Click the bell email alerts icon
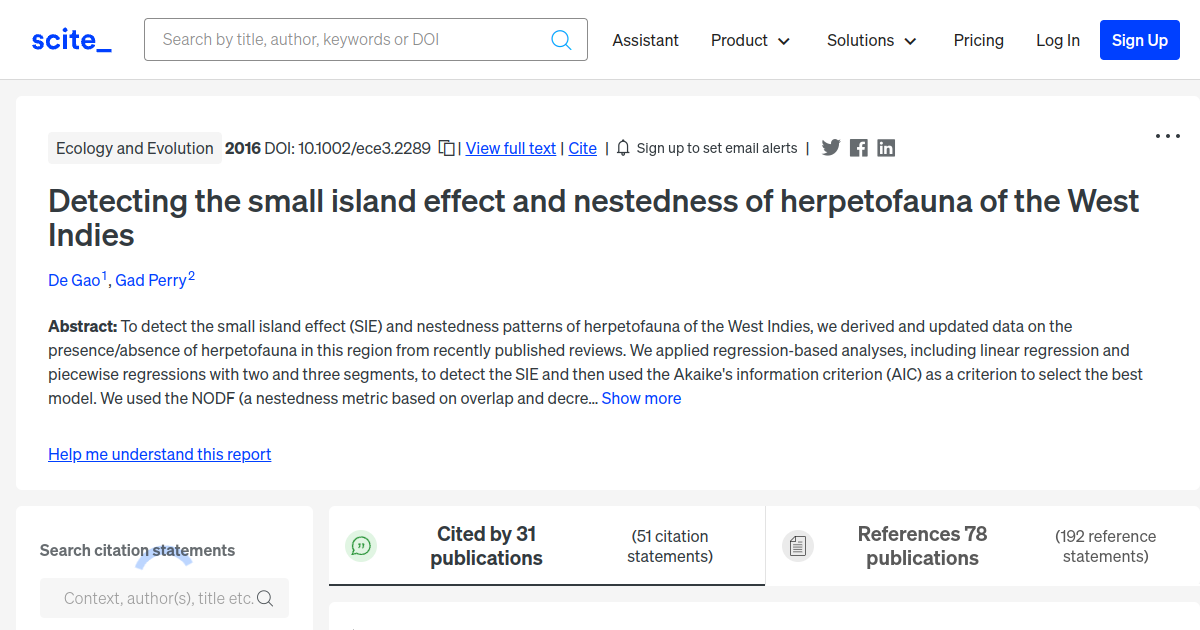Screen dimensions: 1200x630 623,148
